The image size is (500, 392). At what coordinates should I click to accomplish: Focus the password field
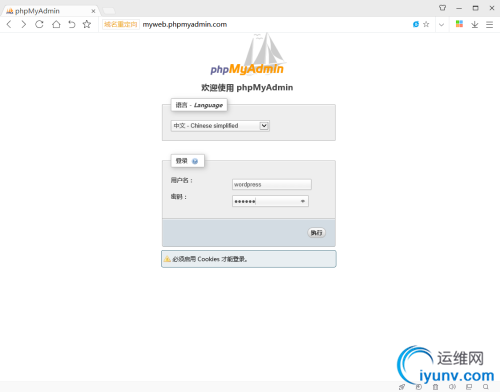(x=270, y=201)
